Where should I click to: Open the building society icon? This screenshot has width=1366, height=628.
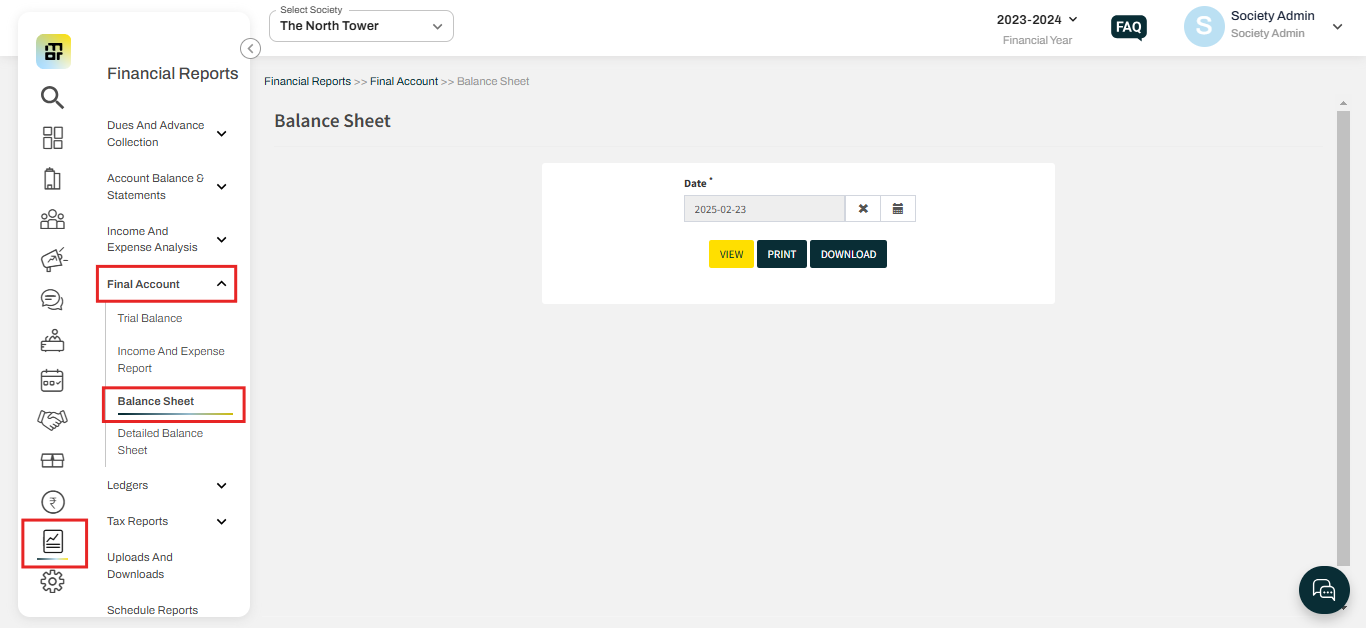(52, 179)
